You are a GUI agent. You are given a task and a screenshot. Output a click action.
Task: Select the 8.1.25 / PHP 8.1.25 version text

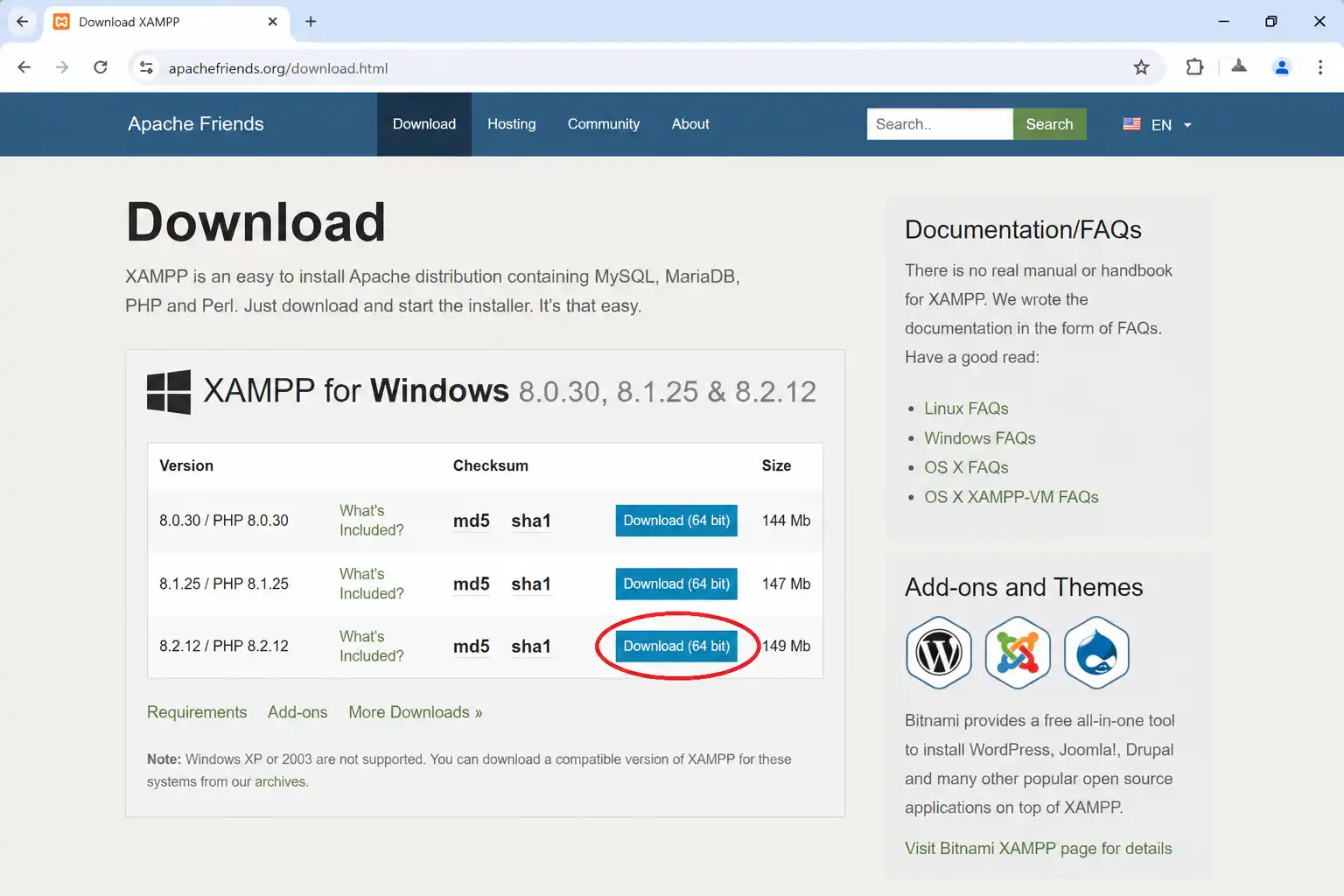pos(224,584)
